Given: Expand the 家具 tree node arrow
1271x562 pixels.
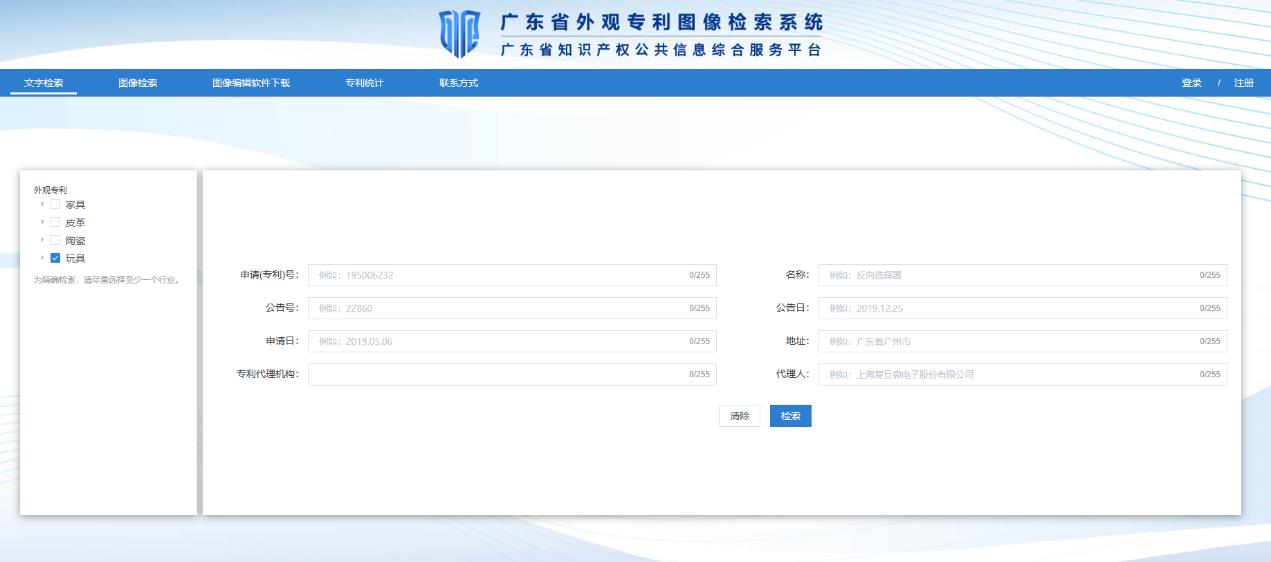Looking at the screenshot, I should pyautogui.click(x=42, y=205).
